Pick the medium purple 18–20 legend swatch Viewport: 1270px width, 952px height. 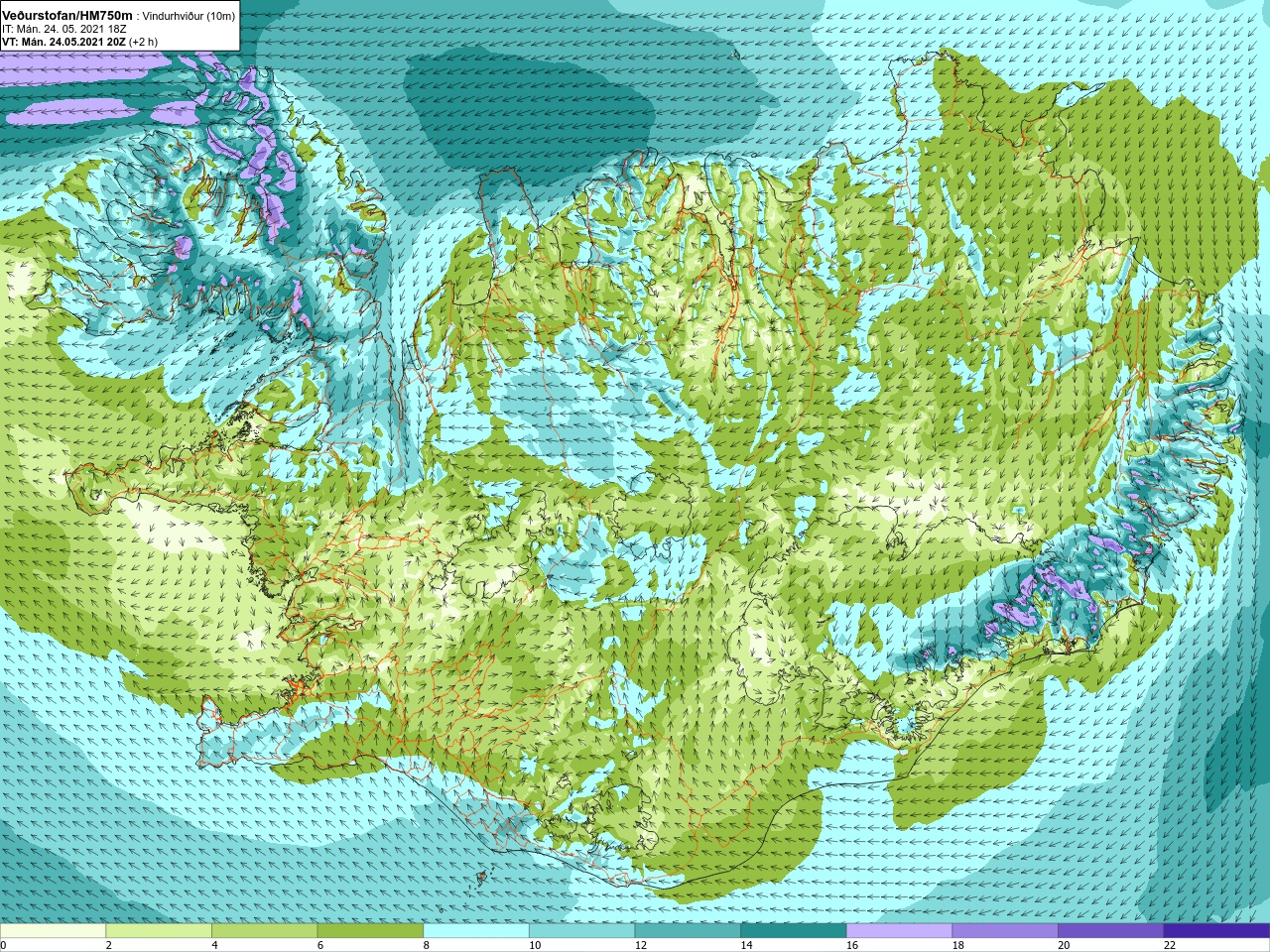[1005, 931]
